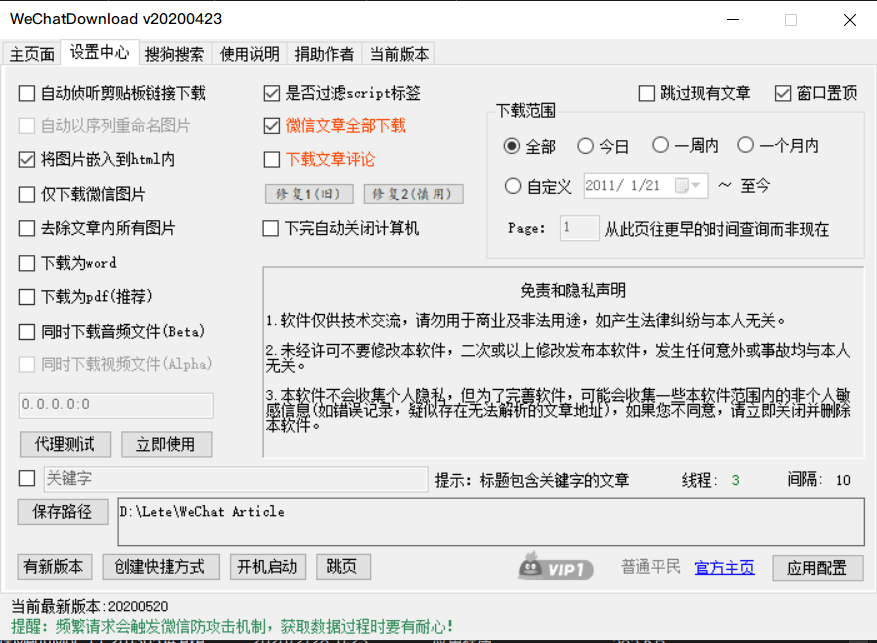Check 跳过现有文章 option

(x=647, y=94)
